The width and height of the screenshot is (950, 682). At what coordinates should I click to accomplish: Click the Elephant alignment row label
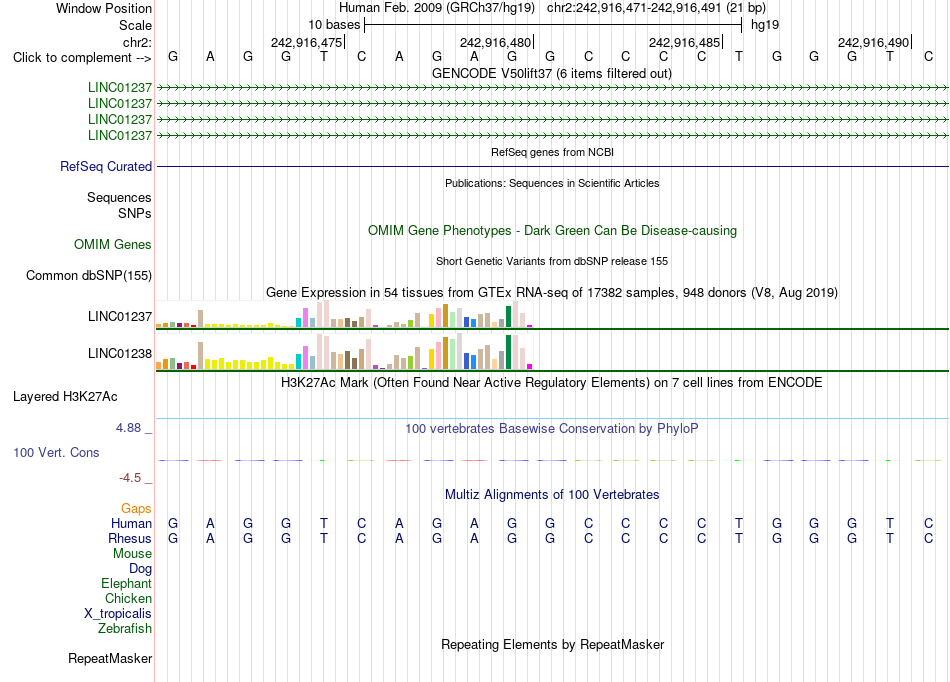pos(127,583)
